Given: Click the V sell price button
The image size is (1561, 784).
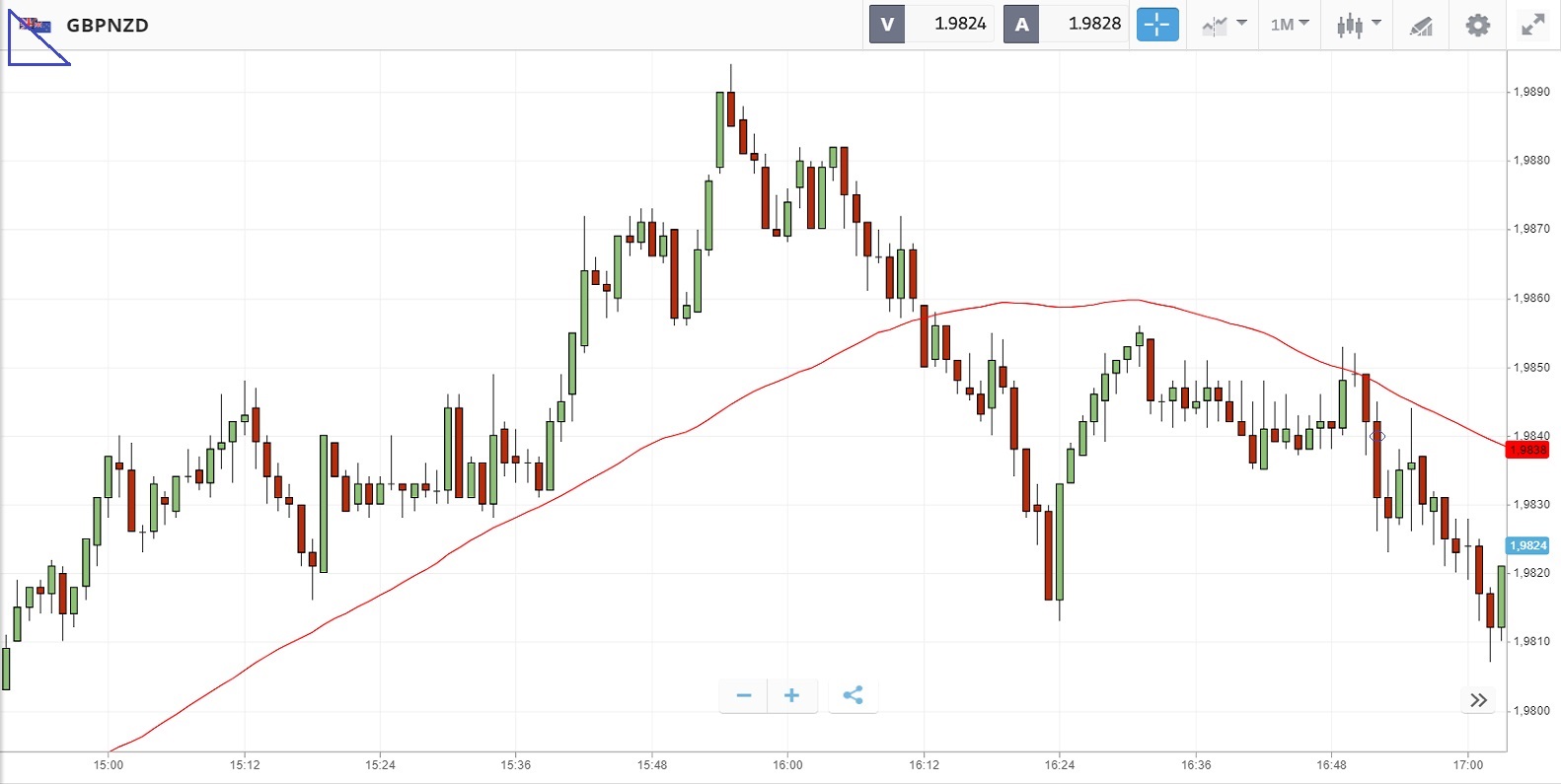Looking at the screenshot, I should point(887,25).
